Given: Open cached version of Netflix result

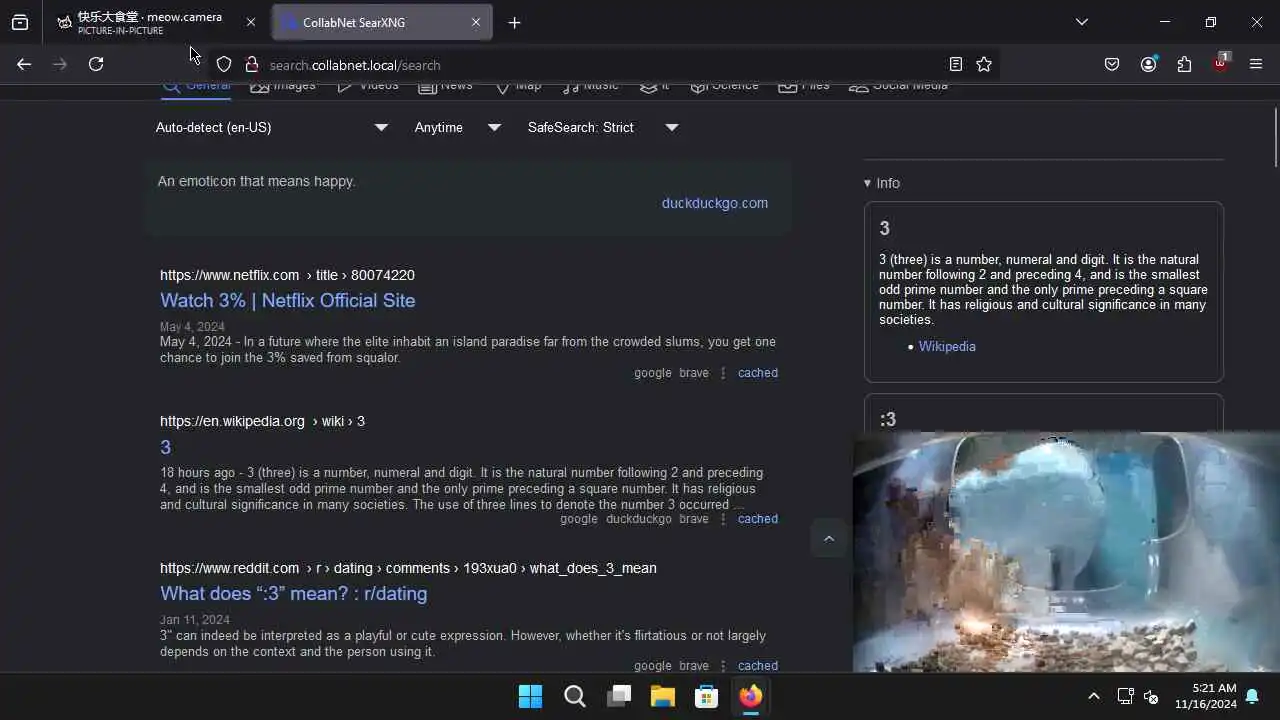Looking at the screenshot, I should point(758,373).
